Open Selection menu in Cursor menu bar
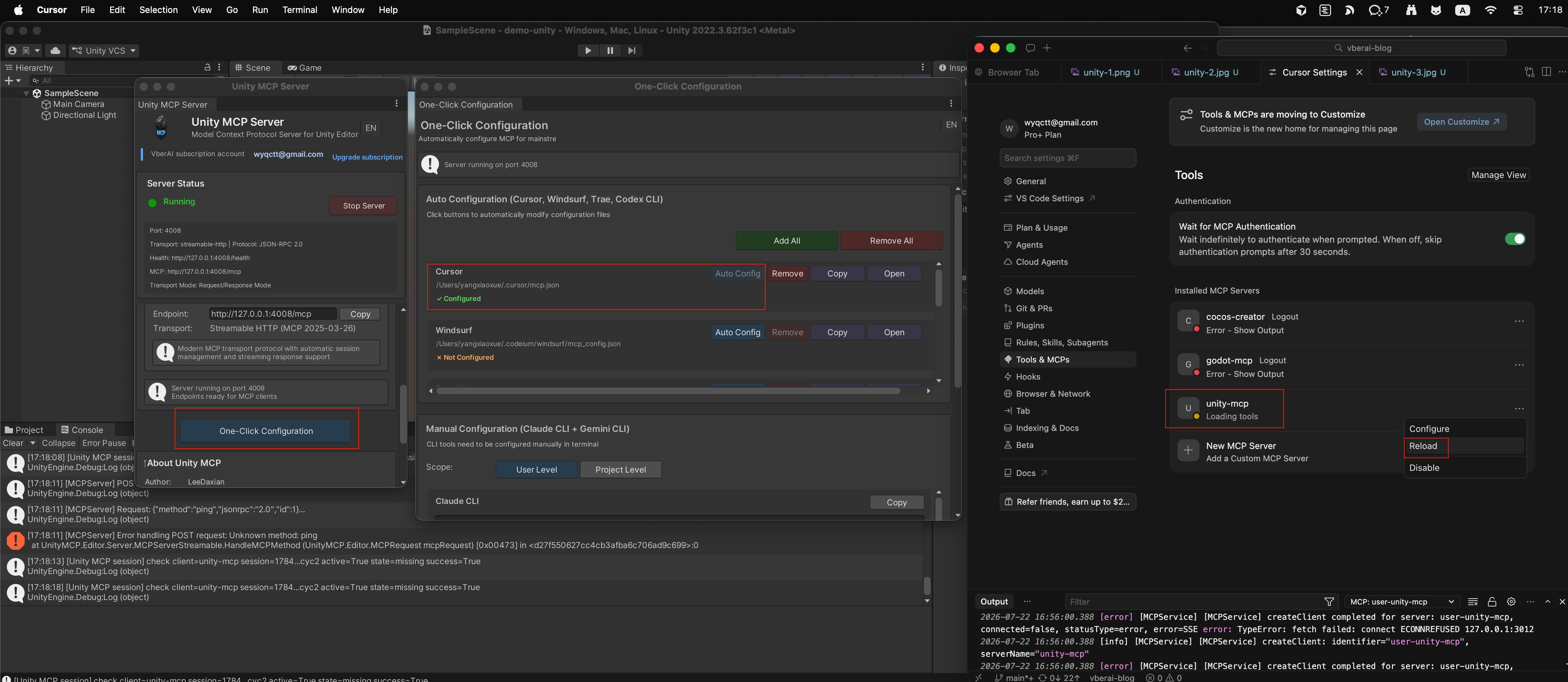1568x682 pixels. (158, 10)
